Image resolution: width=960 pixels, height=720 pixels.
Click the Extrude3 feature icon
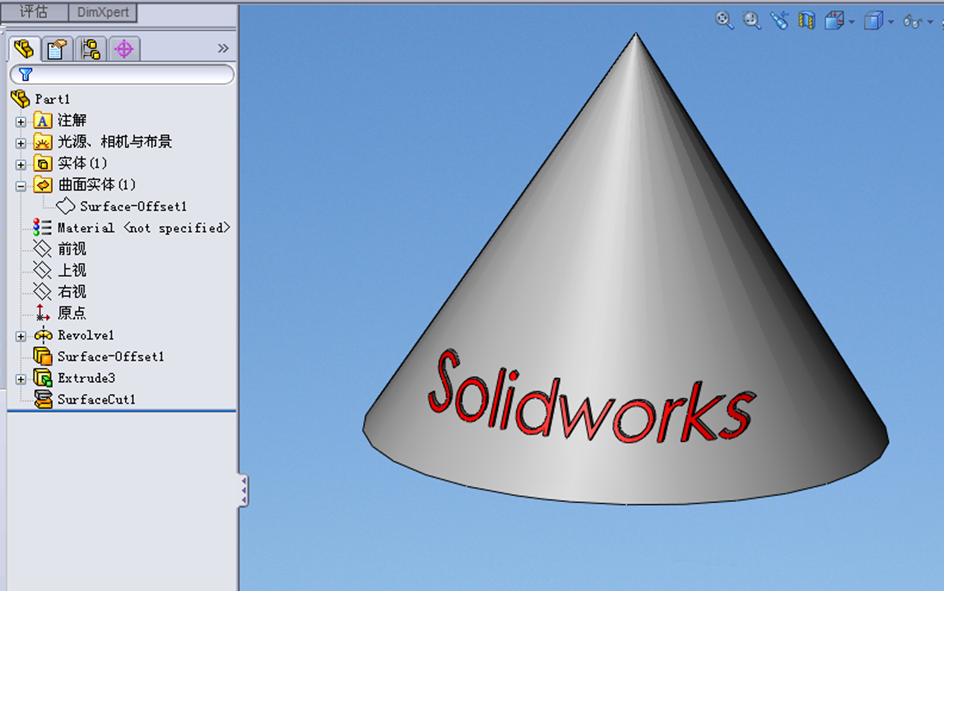42,378
